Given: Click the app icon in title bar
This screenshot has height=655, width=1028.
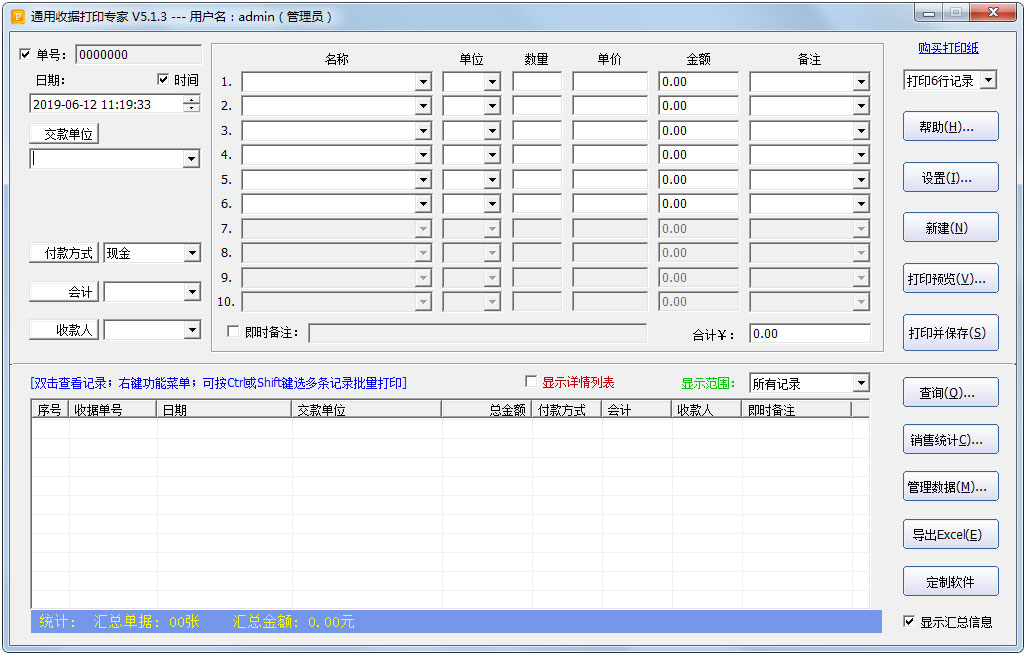Looking at the screenshot, I should tap(18, 16).
